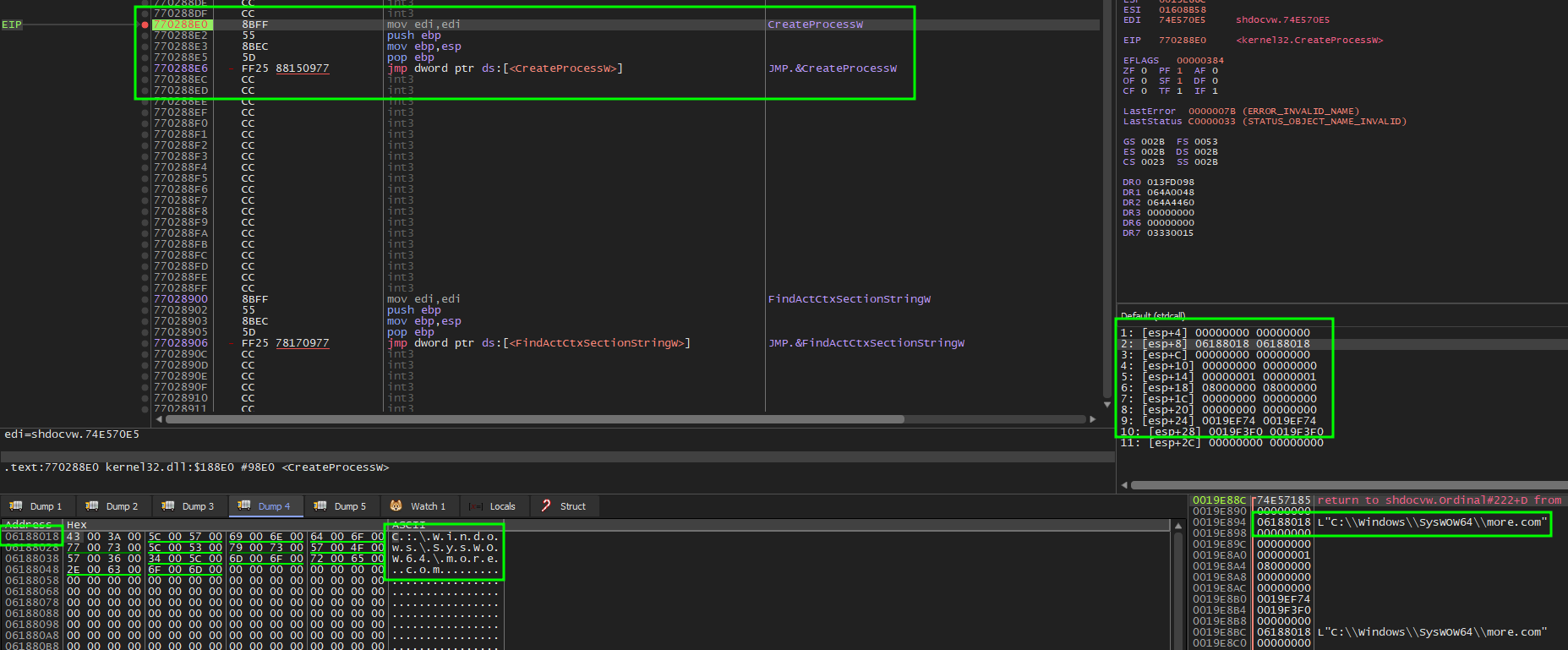Click disassembly vertical scrollbar down arrow
1568x650 pixels.
coord(1107,405)
